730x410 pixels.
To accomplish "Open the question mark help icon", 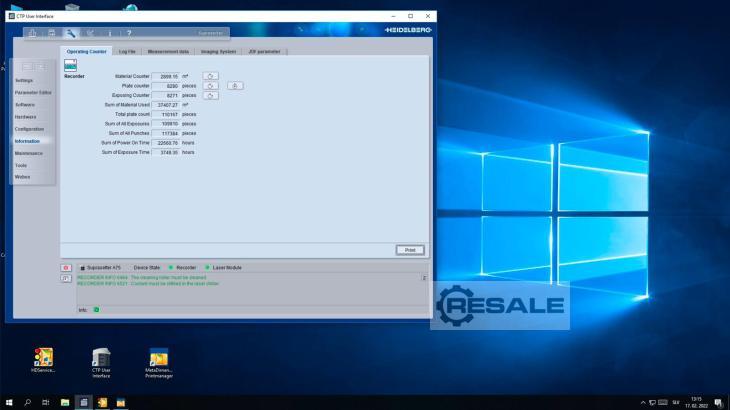I will coord(129,33).
